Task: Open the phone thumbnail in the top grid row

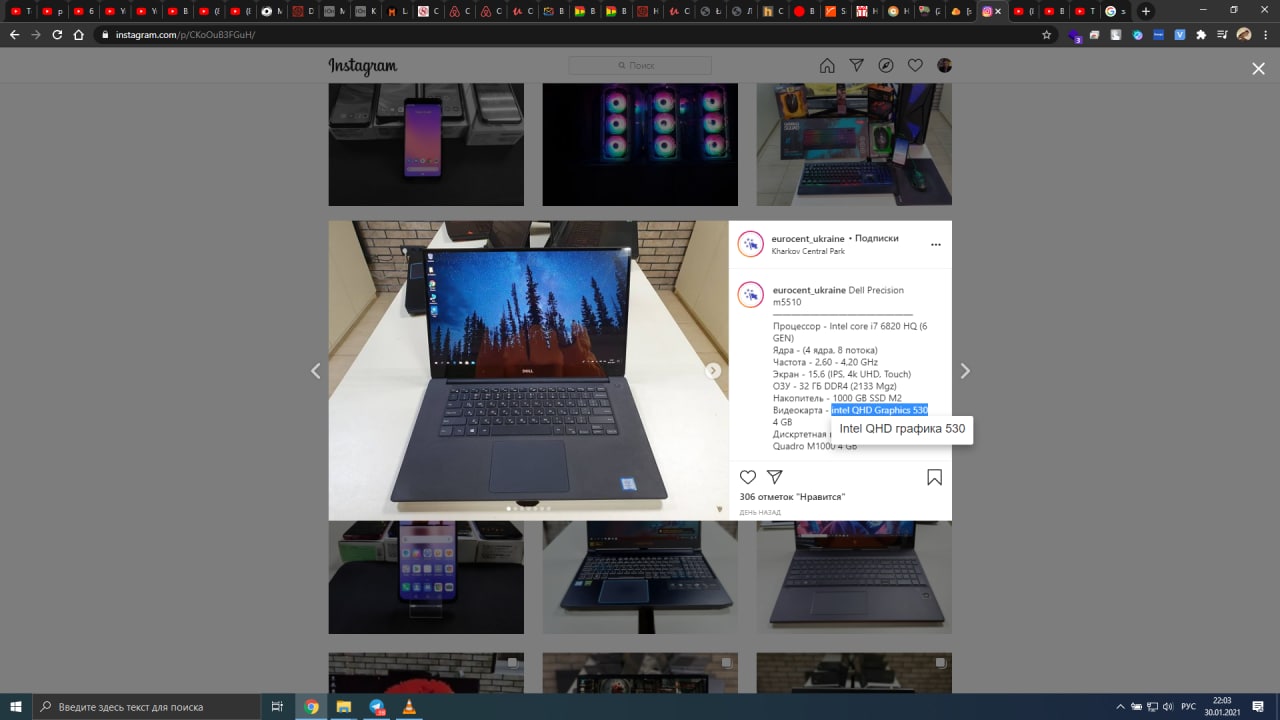Action: 426,145
